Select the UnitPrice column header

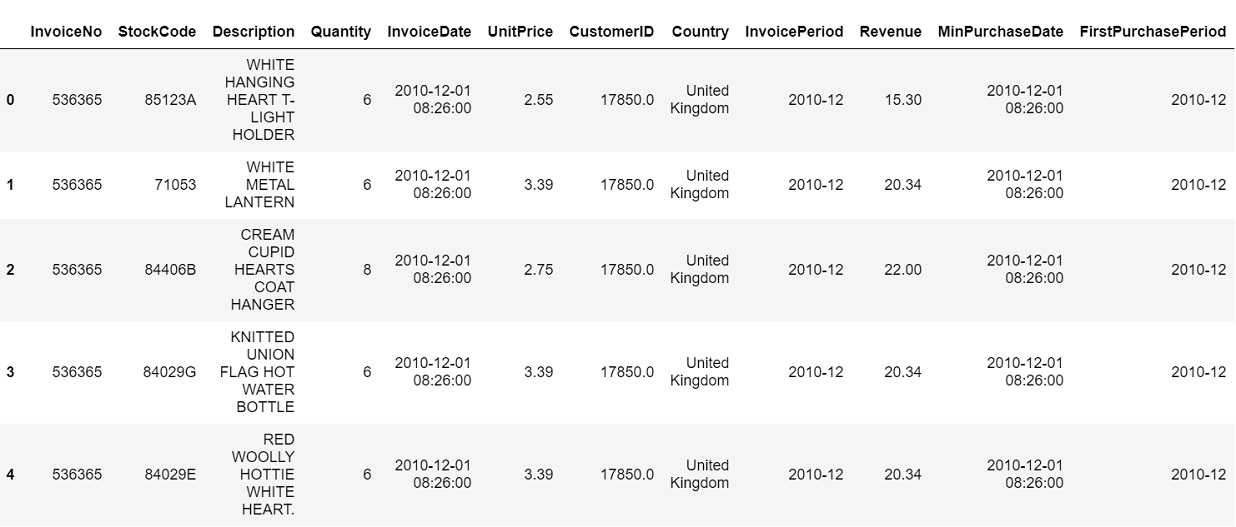tap(520, 31)
